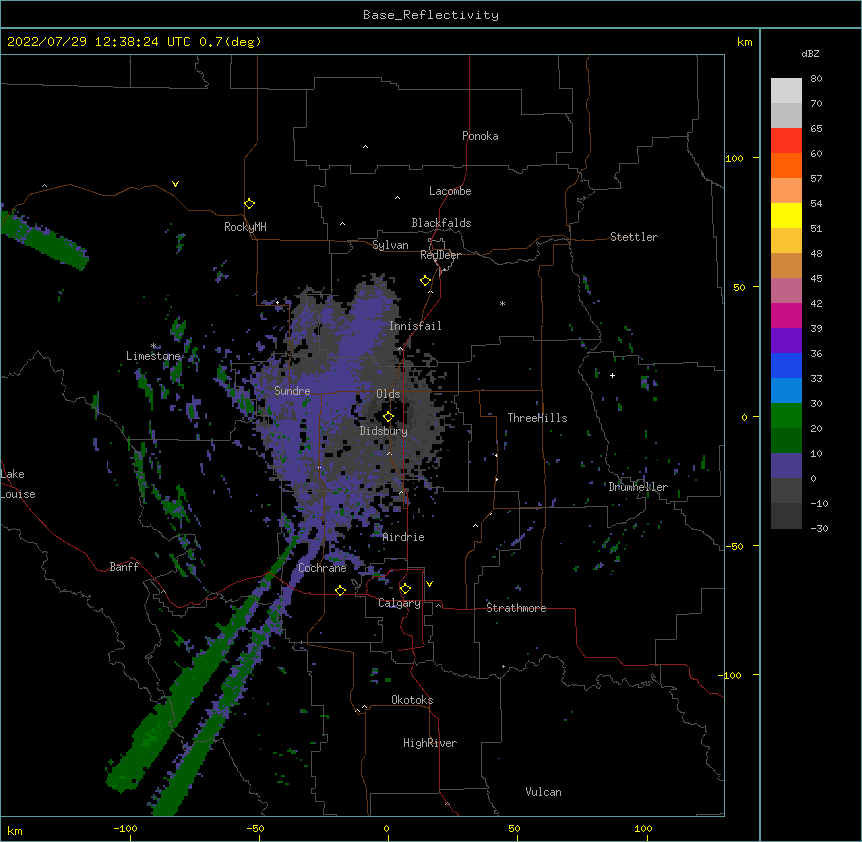The image size is (862, 842).
Task: Click yellow marker north of Calgary label
Action: click(405, 589)
